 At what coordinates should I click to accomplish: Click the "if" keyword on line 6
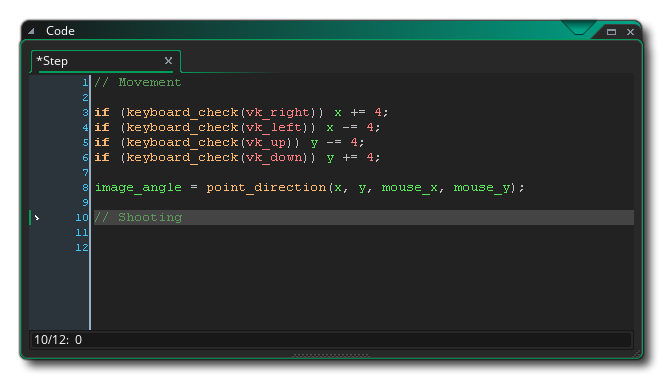[x=102, y=157]
